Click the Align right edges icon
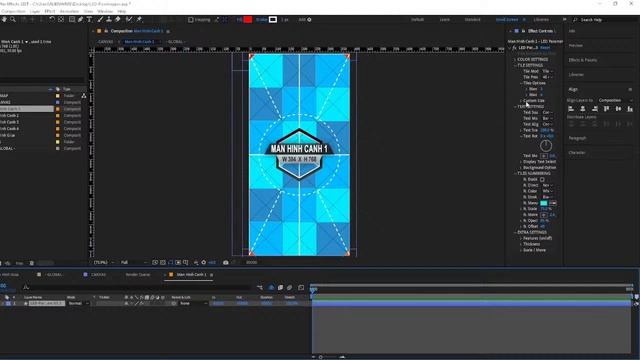 click(595, 109)
